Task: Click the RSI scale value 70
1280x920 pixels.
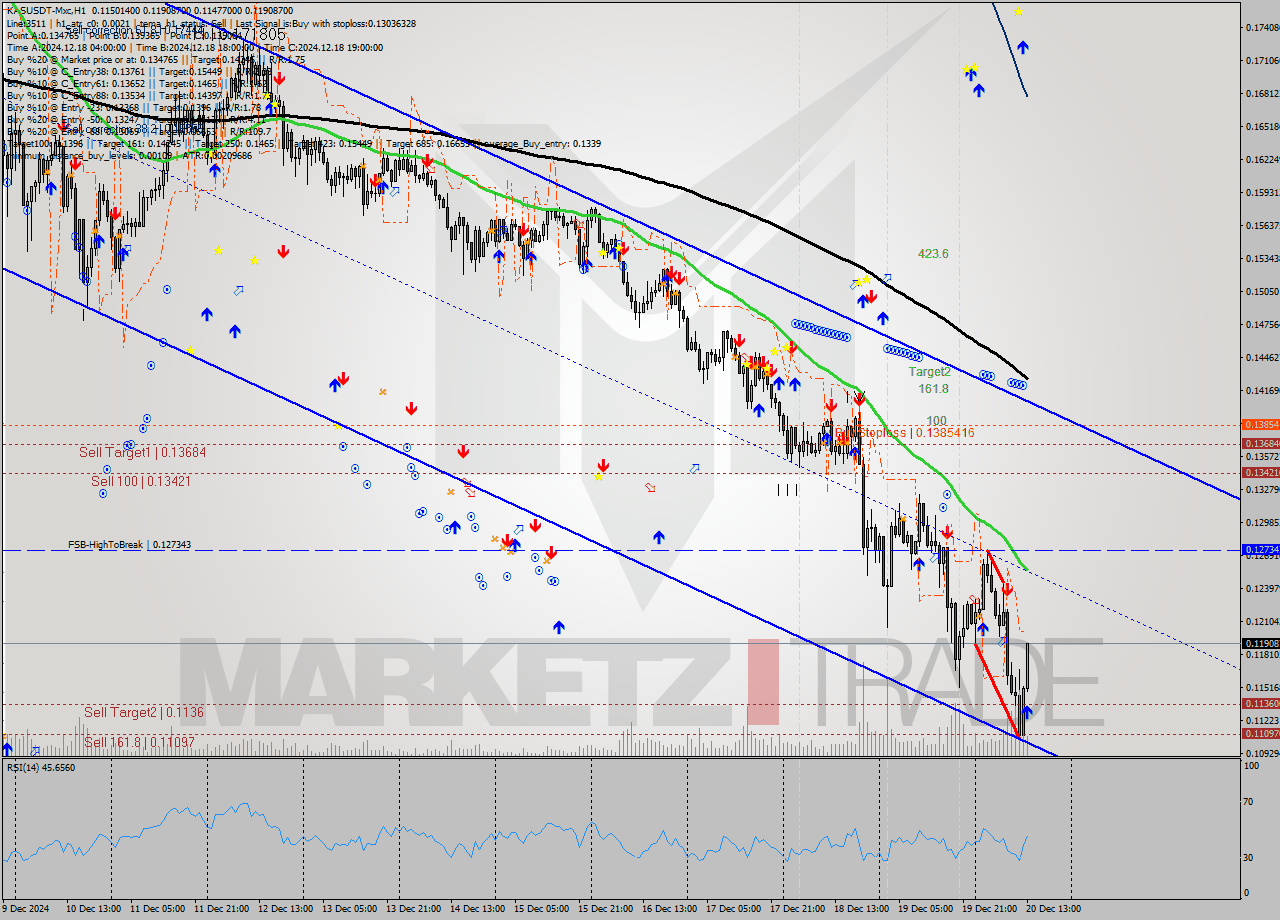Action: click(x=1248, y=802)
